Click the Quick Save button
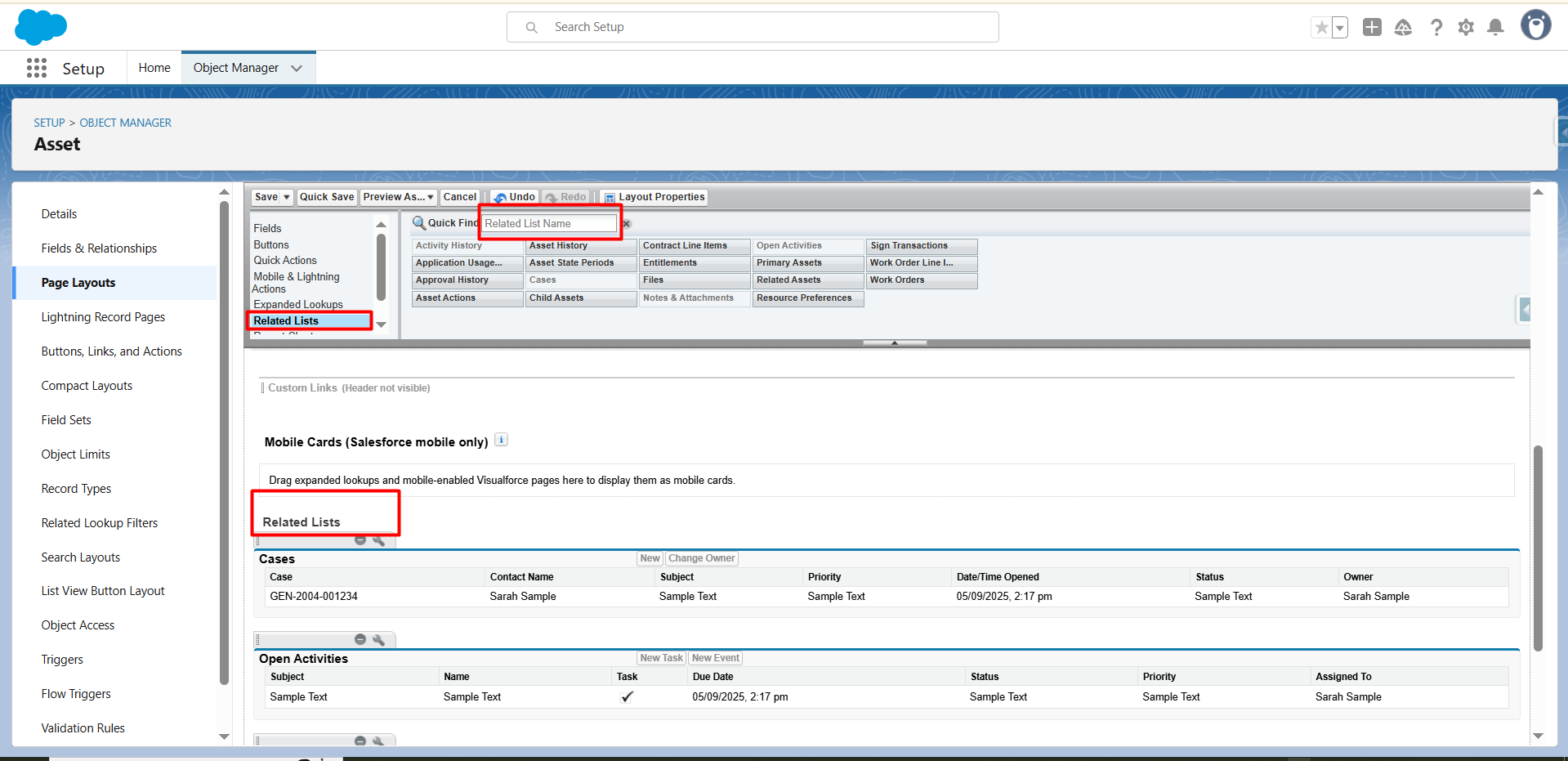Screen dimensions: 1568x761 click(327, 197)
